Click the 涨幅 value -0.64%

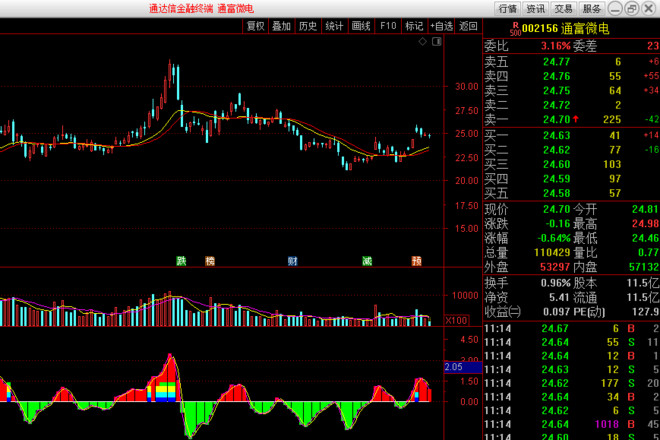tap(554, 238)
